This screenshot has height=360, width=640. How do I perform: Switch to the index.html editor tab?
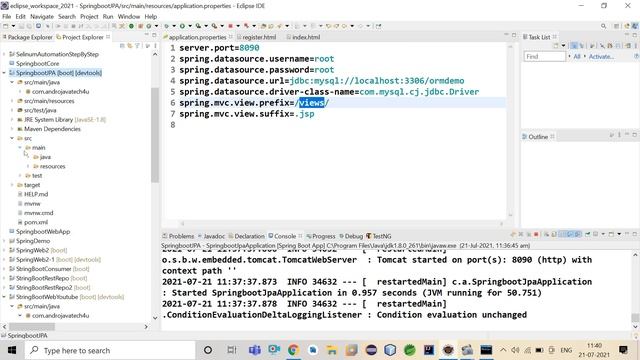306,37
